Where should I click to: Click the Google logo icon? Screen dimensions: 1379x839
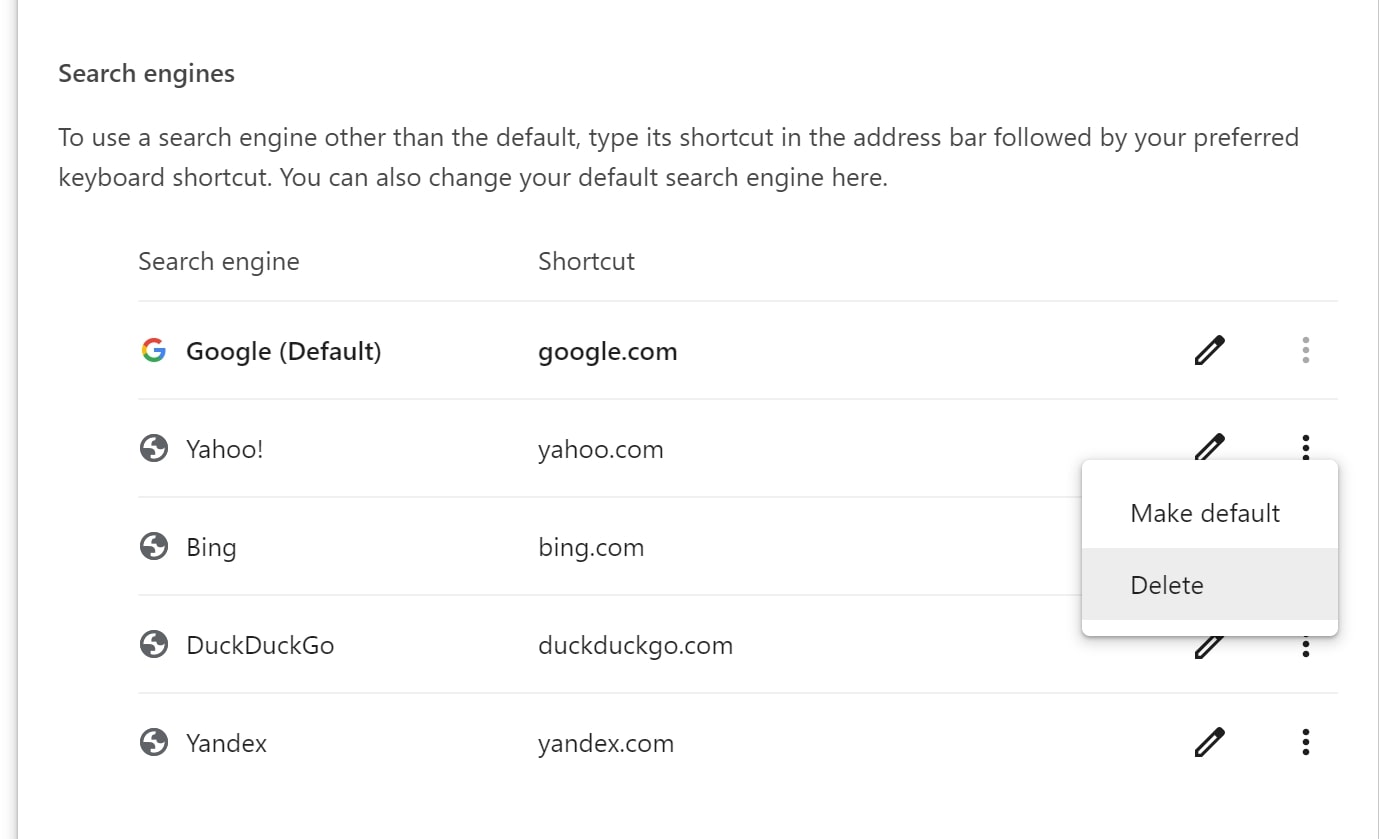[153, 350]
